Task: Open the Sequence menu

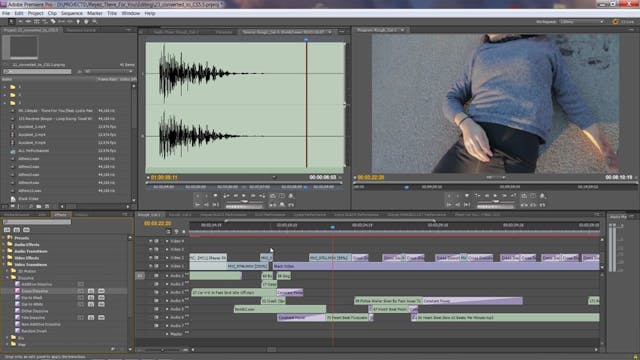Action: [72, 13]
